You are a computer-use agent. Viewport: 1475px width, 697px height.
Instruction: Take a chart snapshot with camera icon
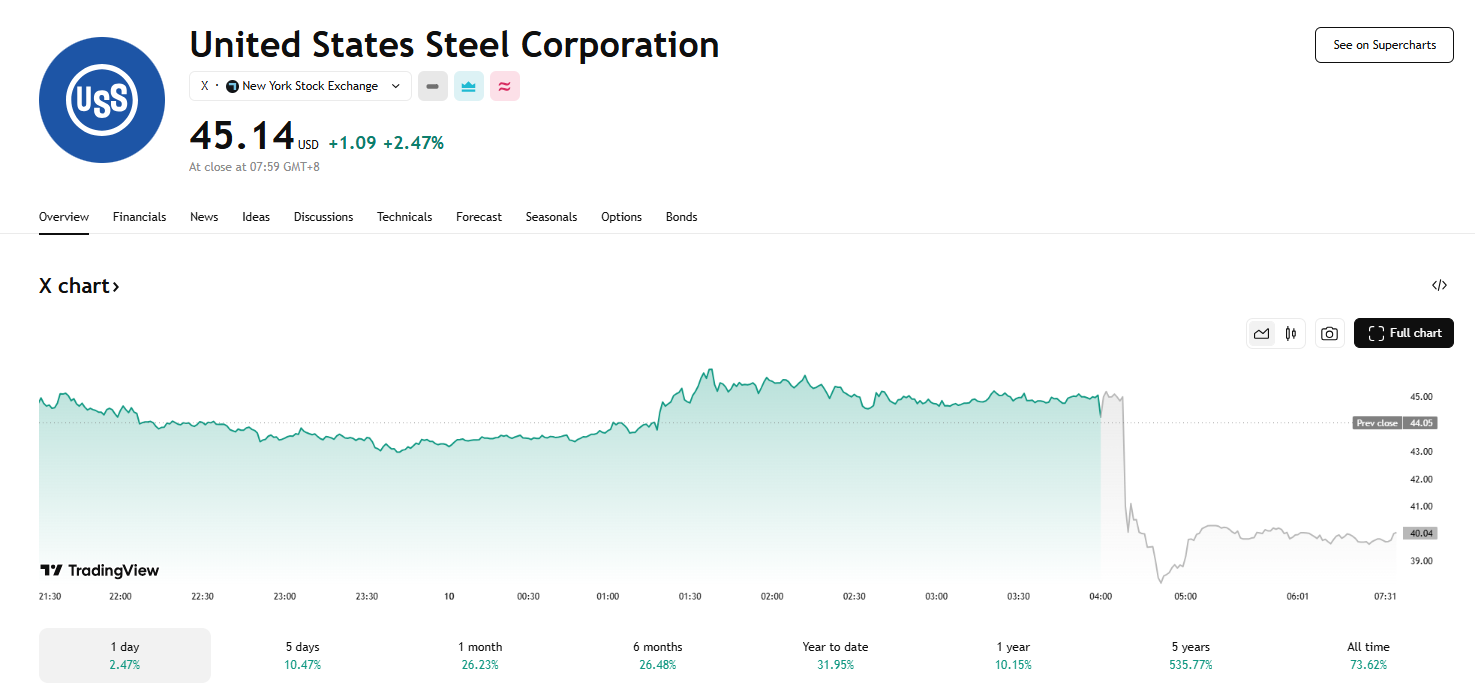tap(1329, 333)
